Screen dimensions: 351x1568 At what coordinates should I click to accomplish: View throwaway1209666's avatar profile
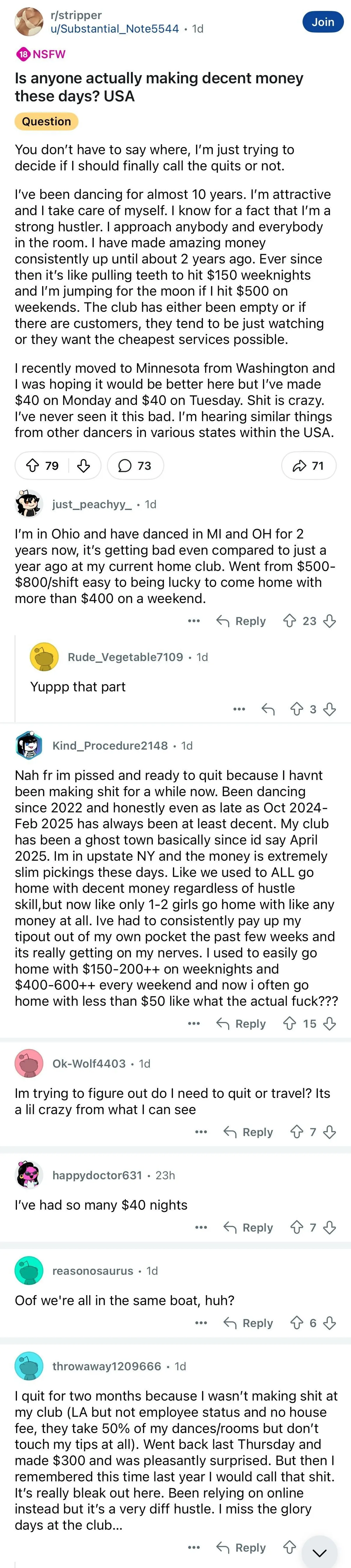(29, 1366)
